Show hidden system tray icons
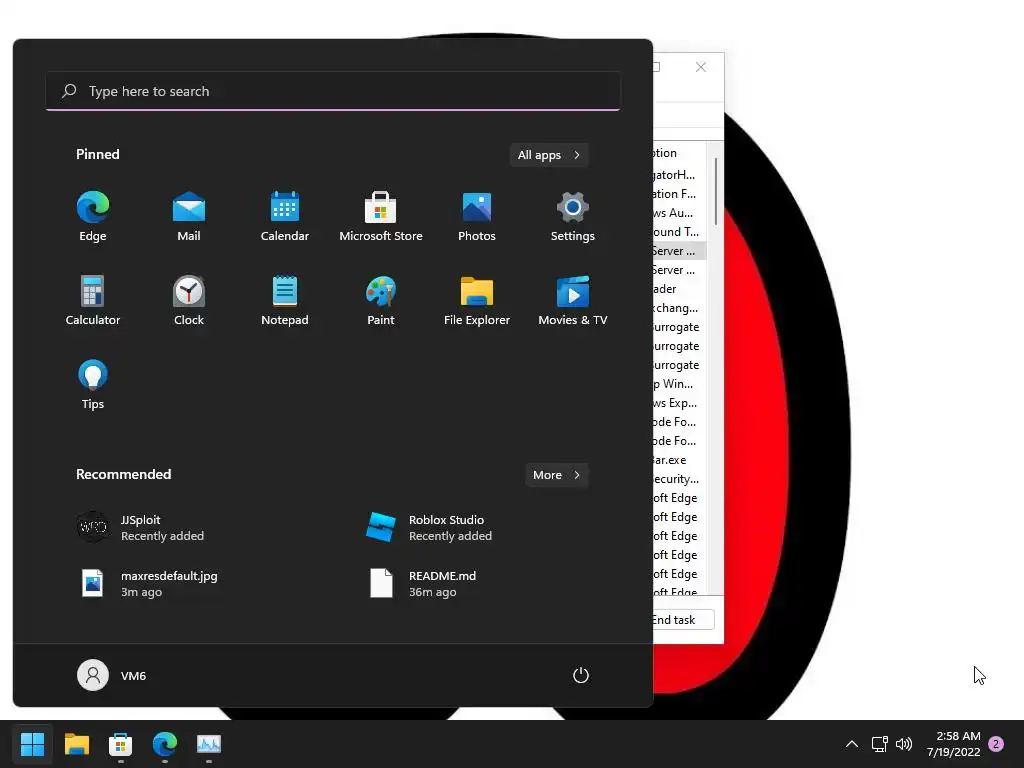 (852, 744)
